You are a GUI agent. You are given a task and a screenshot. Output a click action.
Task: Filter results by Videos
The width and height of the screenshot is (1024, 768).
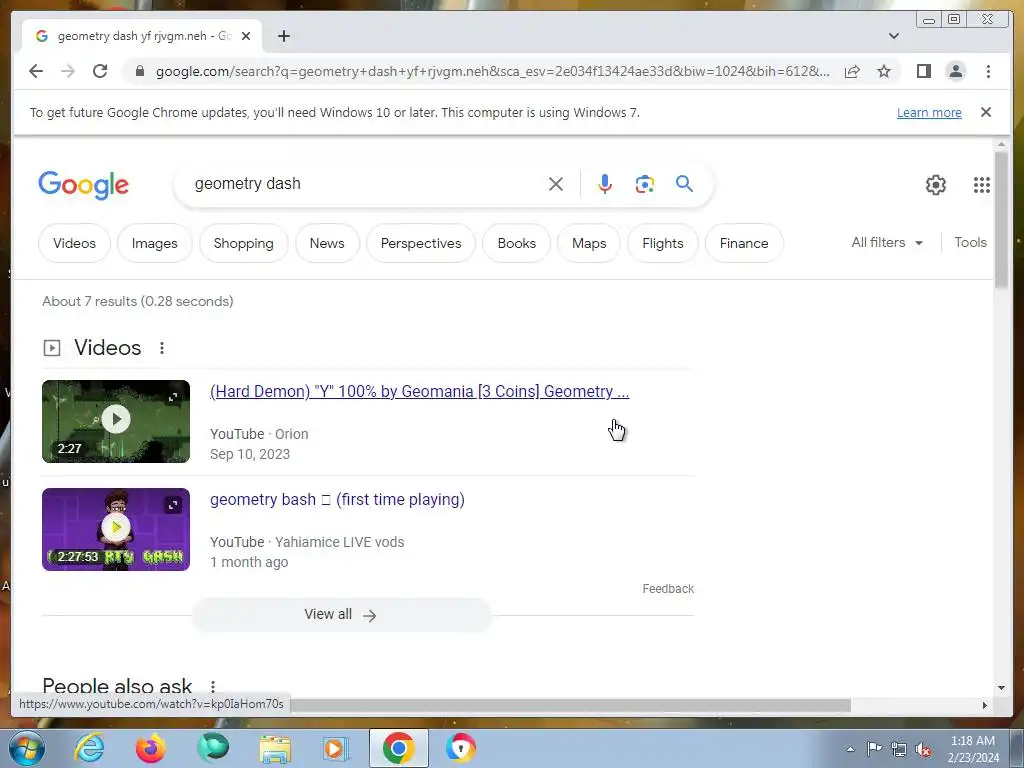click(74, 243)
